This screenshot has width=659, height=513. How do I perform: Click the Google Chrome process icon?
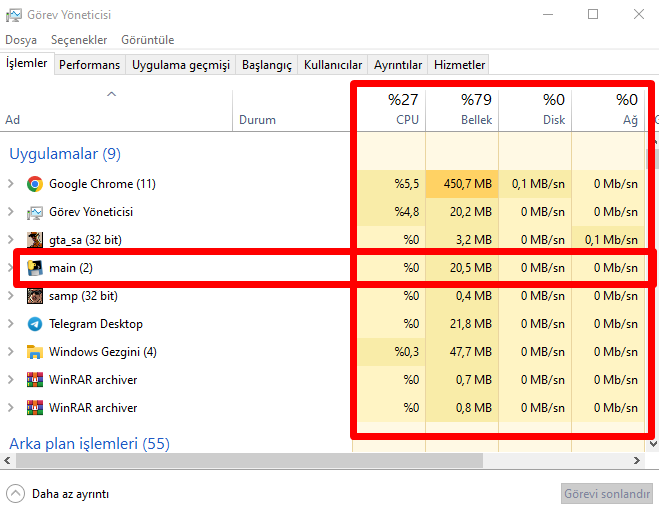coord(35,184)
